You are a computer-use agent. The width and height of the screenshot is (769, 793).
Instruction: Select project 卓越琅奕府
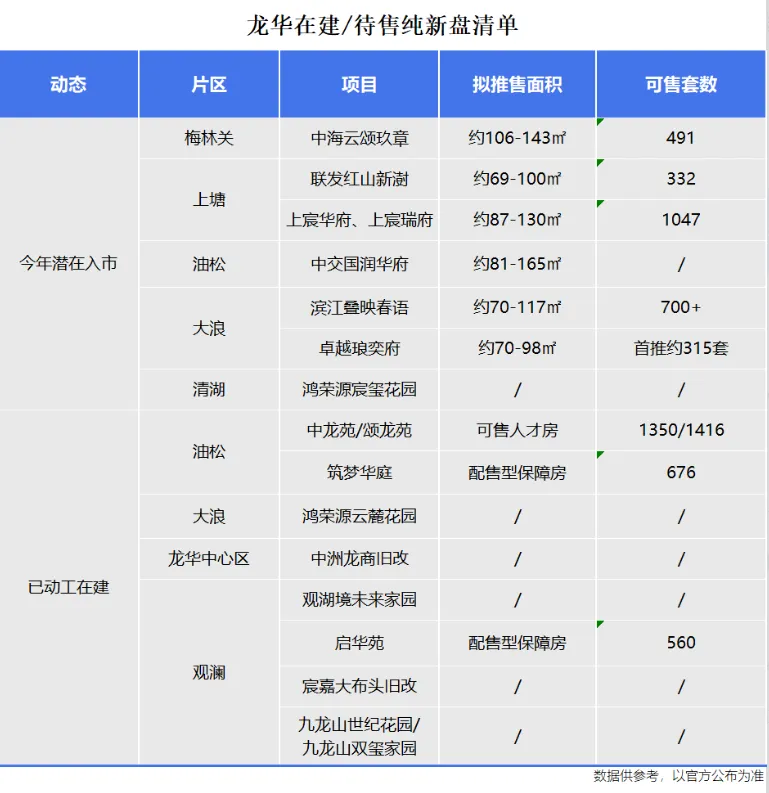point(359,348)
